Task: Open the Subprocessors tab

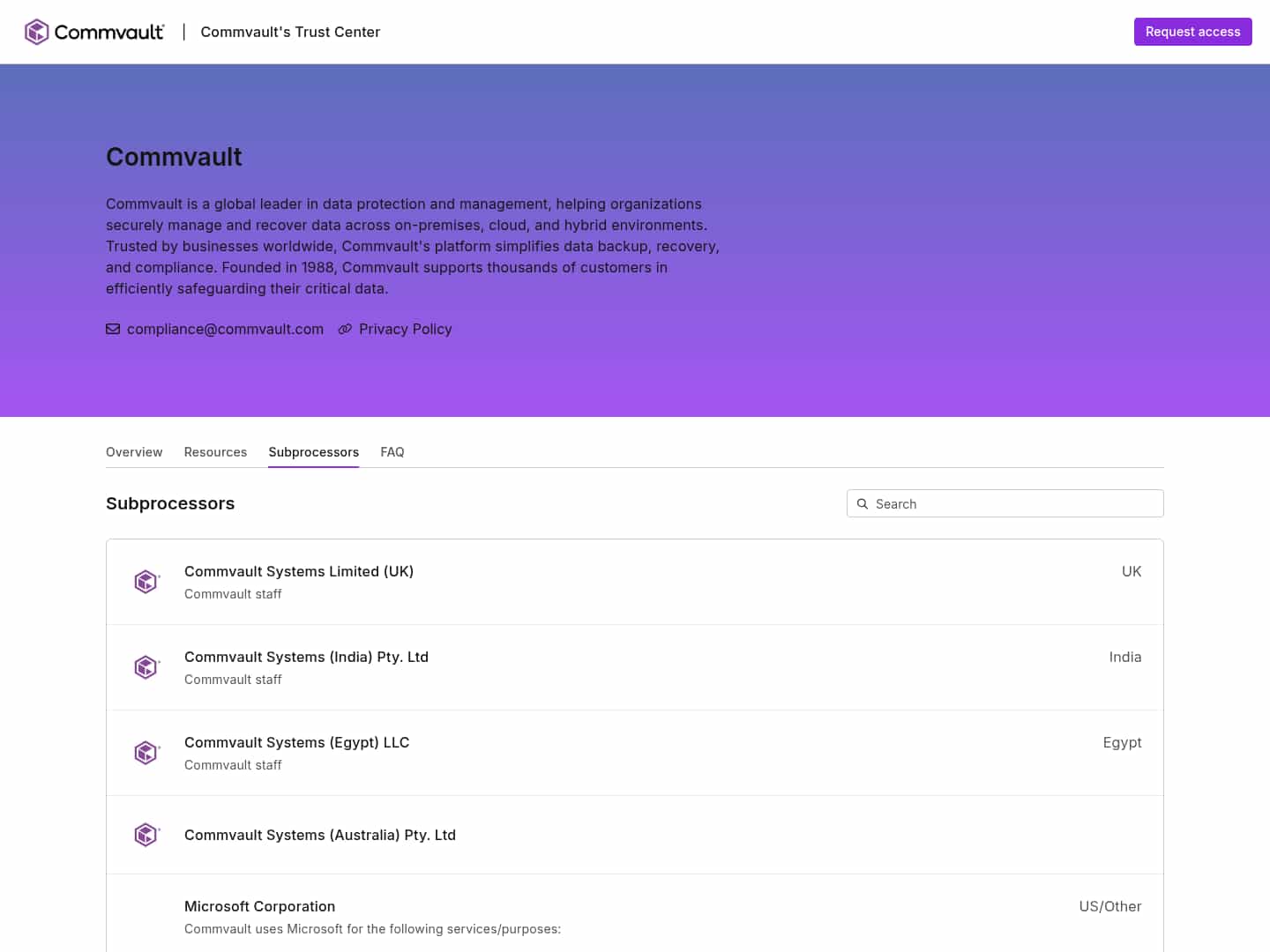Action: pyautogui.click(x=313, y=451)
